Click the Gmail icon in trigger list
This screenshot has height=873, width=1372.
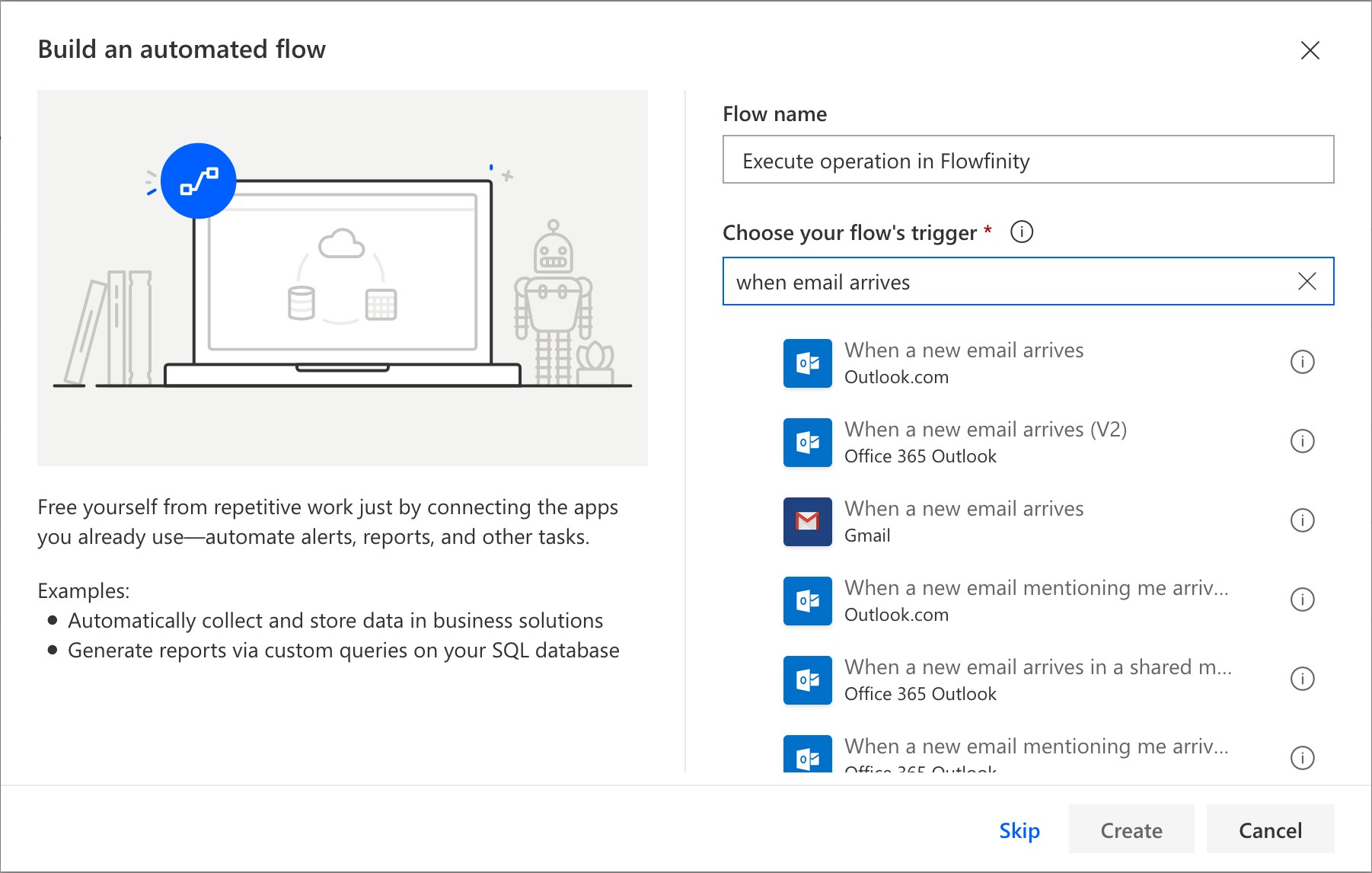(x=807, y=522)
